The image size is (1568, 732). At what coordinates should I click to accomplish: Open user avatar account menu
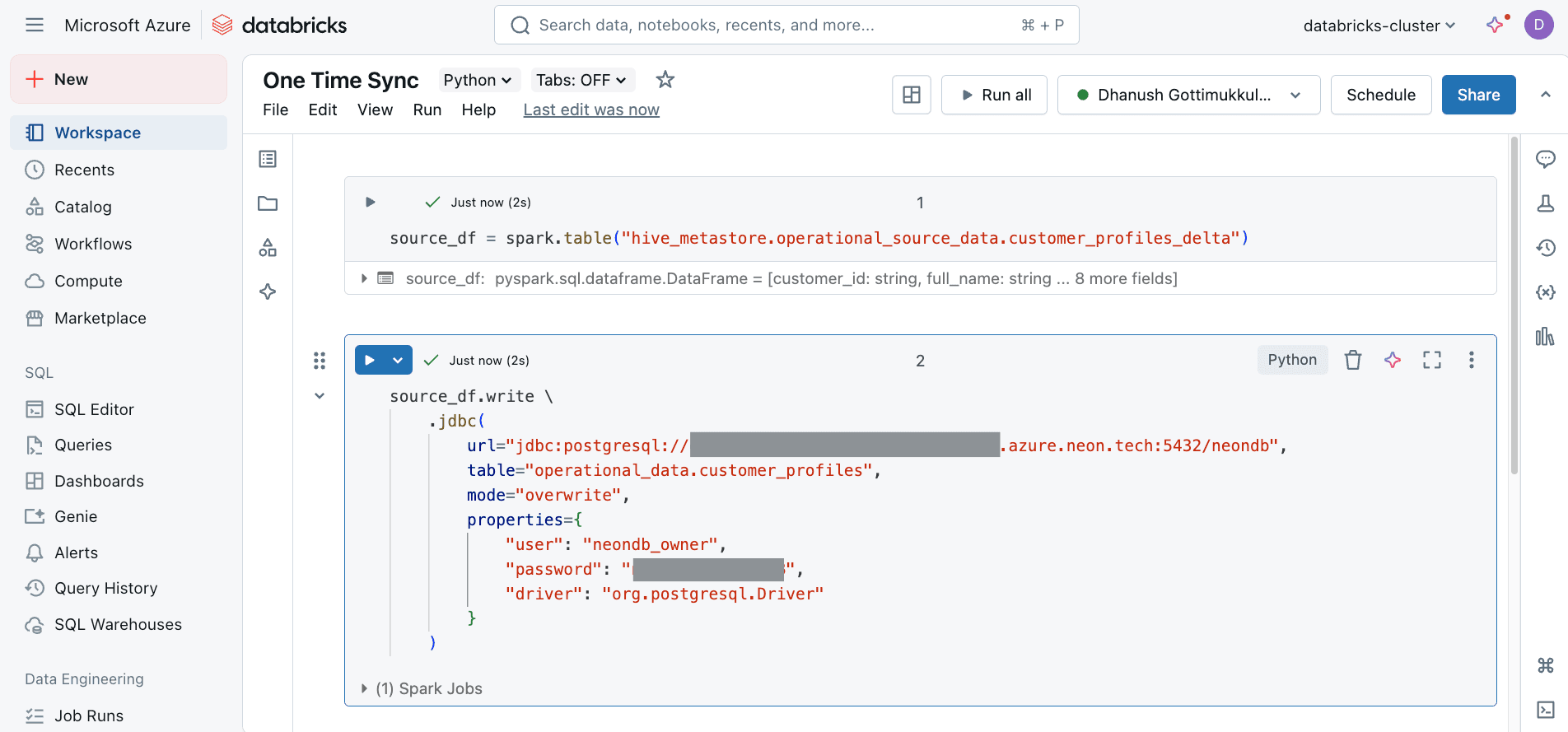pos(1538,25)
